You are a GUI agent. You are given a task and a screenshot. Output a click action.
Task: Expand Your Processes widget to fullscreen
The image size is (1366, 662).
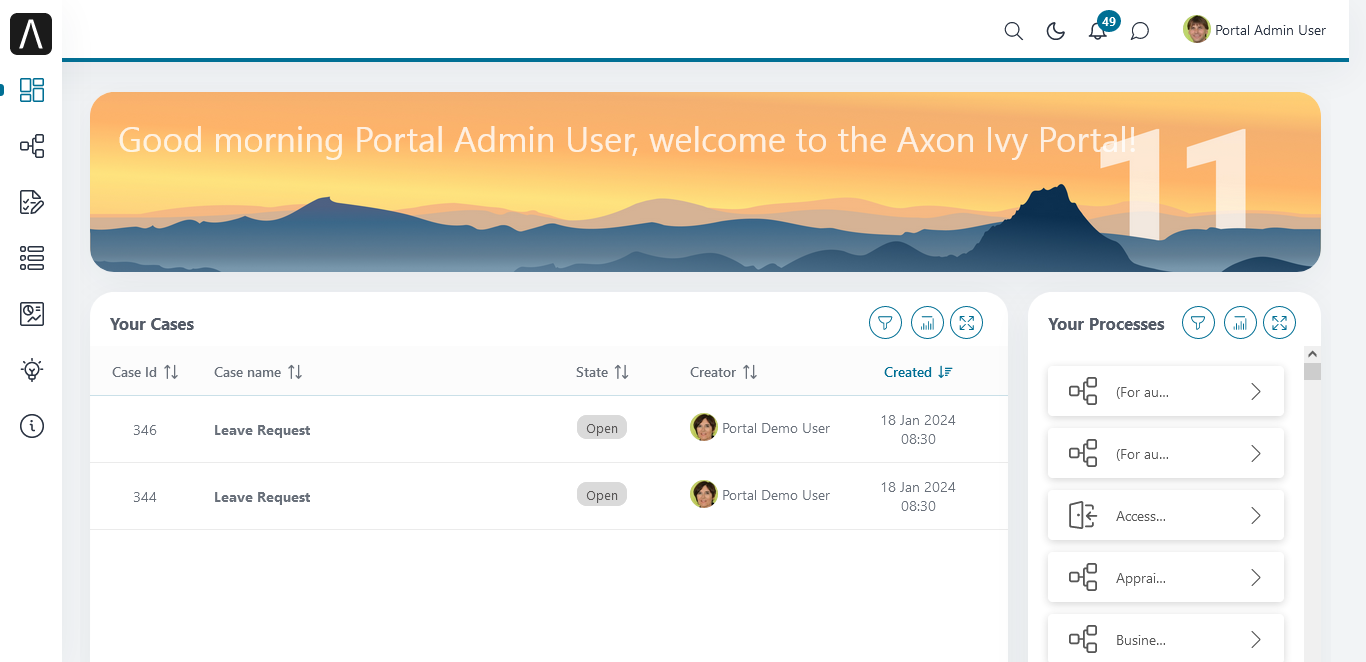coord(1280,323)
